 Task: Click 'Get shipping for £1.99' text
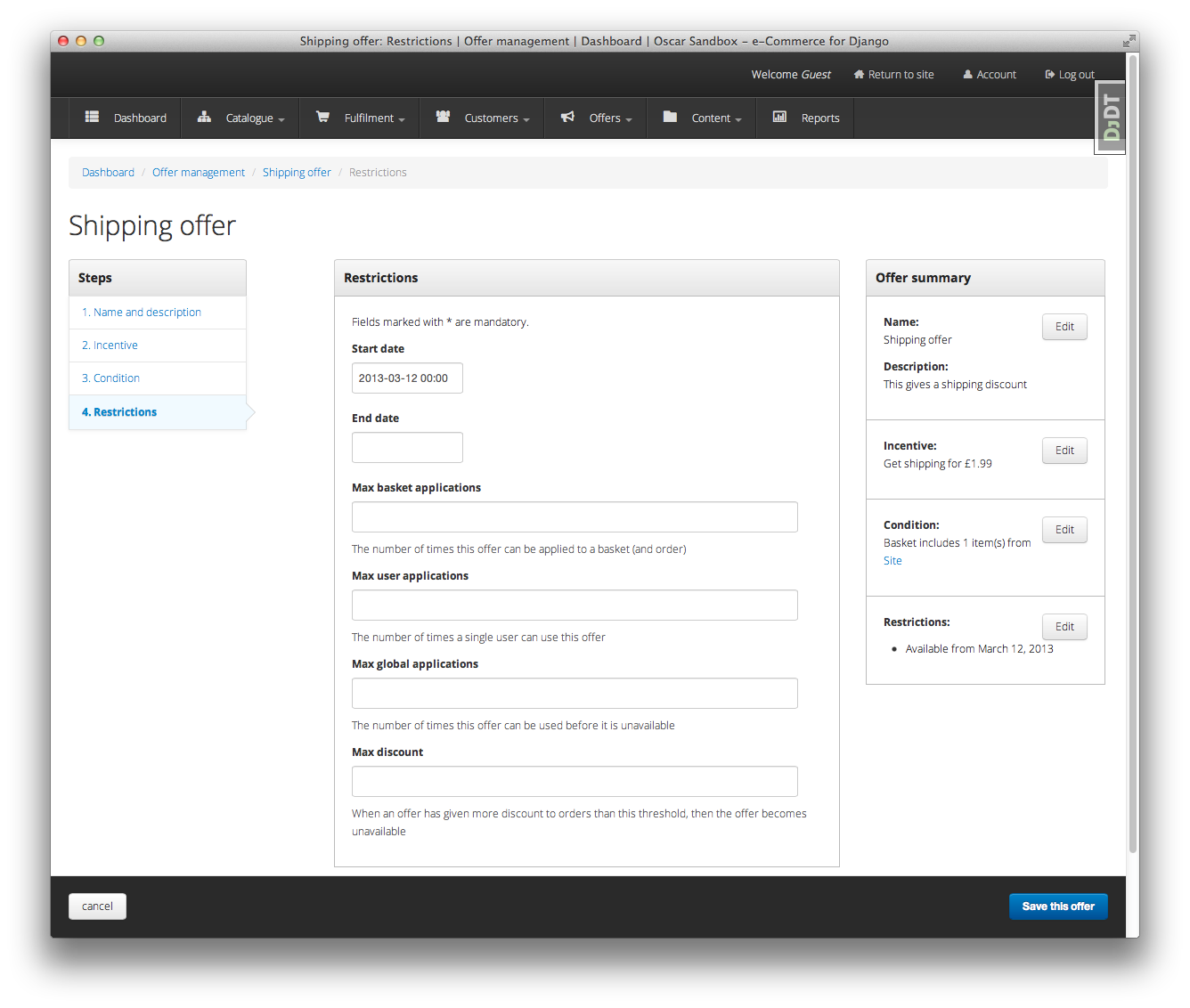click(x=938, y=464)
